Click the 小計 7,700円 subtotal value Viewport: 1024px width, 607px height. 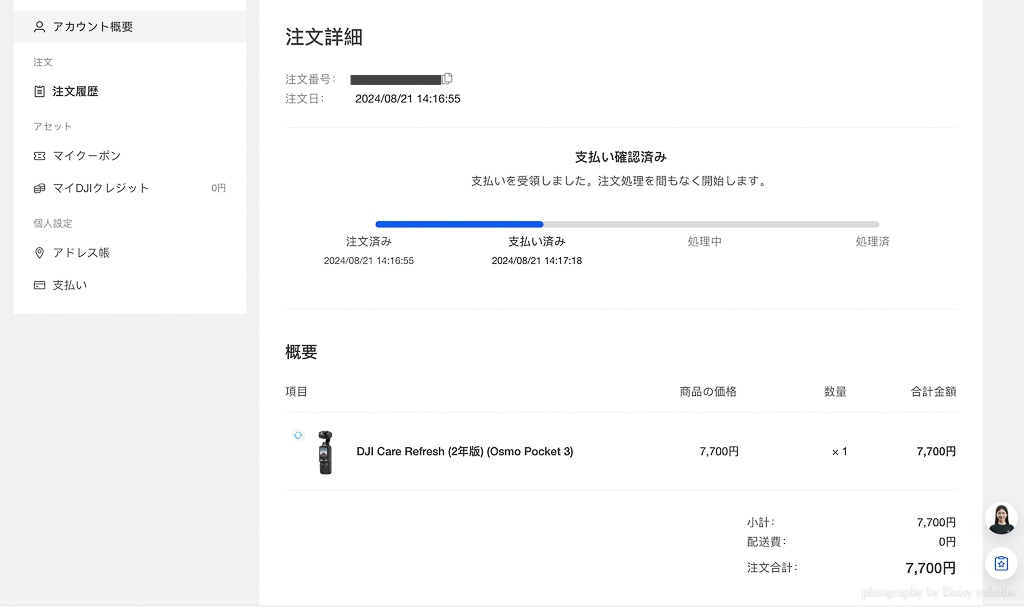pos(936,522)
